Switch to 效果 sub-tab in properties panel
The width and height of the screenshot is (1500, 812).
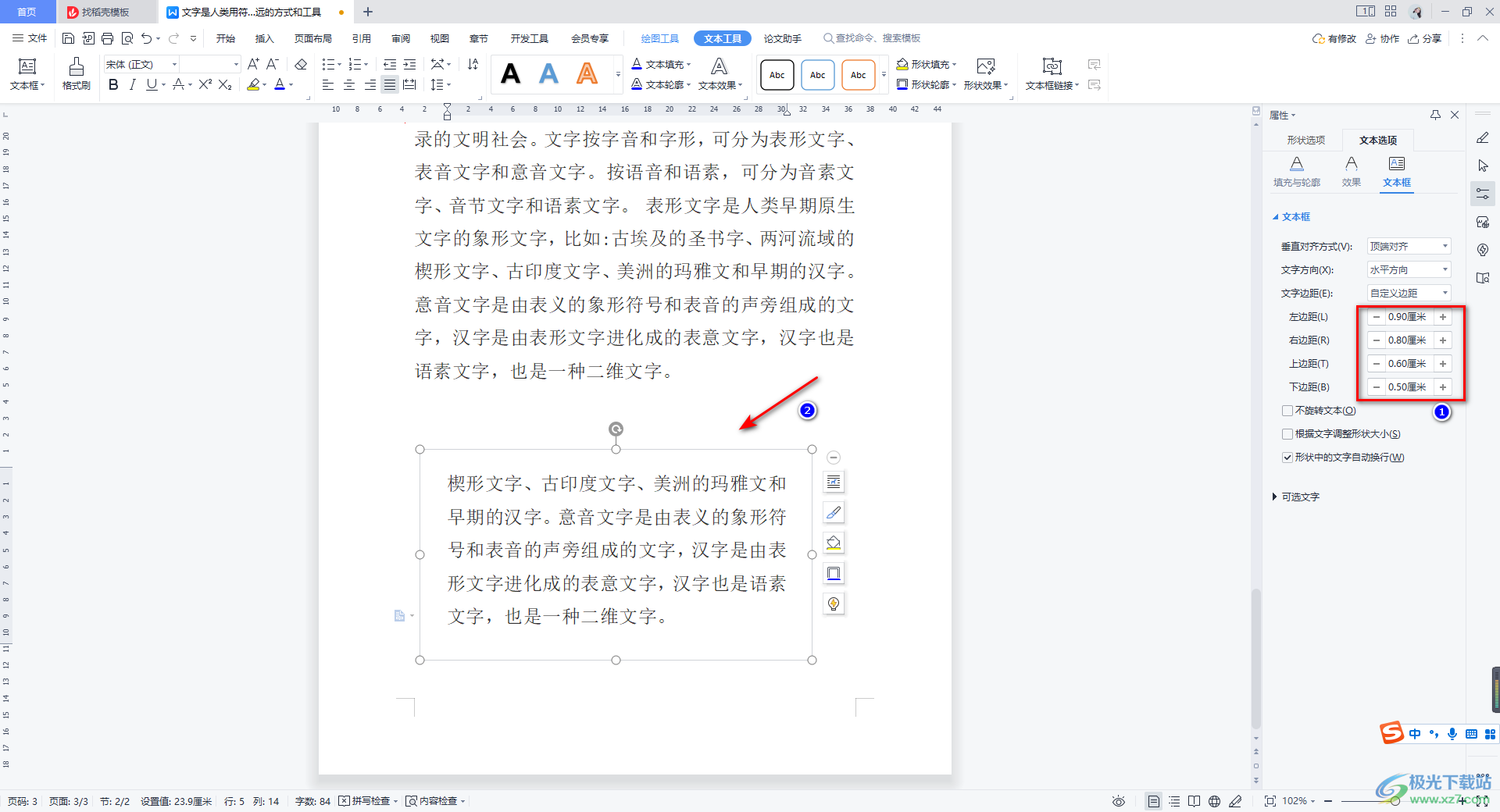(x=1351, y=171)
